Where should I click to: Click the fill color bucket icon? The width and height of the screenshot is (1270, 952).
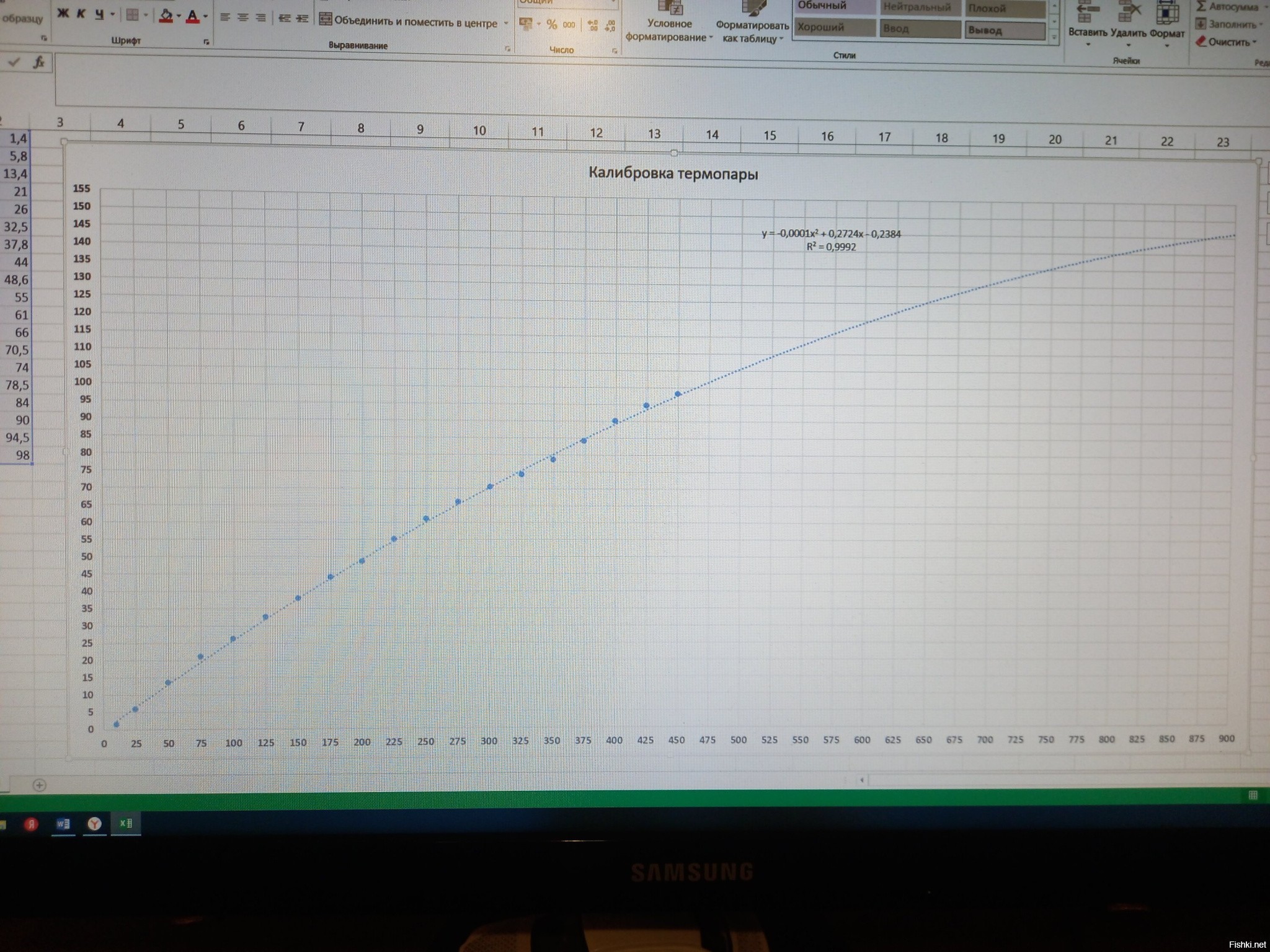point(166,15)
